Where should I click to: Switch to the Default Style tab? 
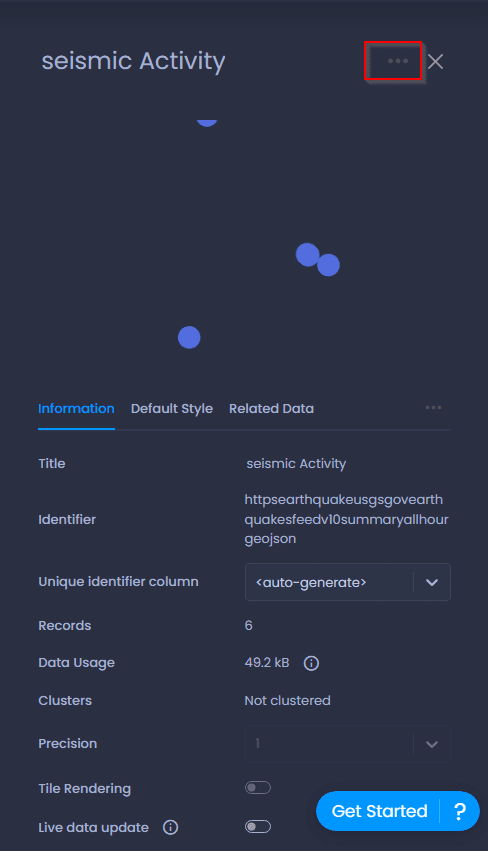pyautogui.click(x=172, y=409)
